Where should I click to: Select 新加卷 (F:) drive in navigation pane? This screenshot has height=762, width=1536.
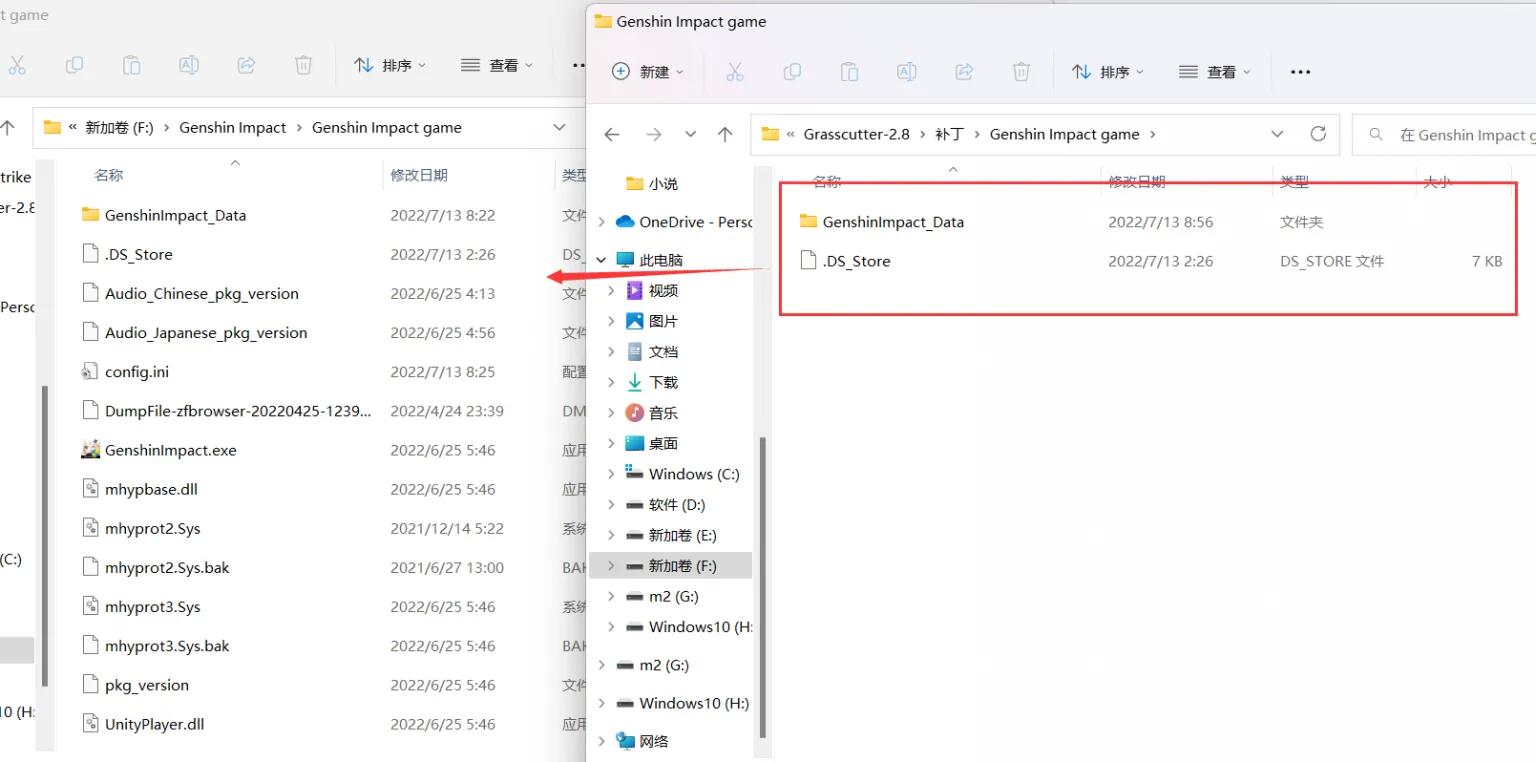[682, 566]
